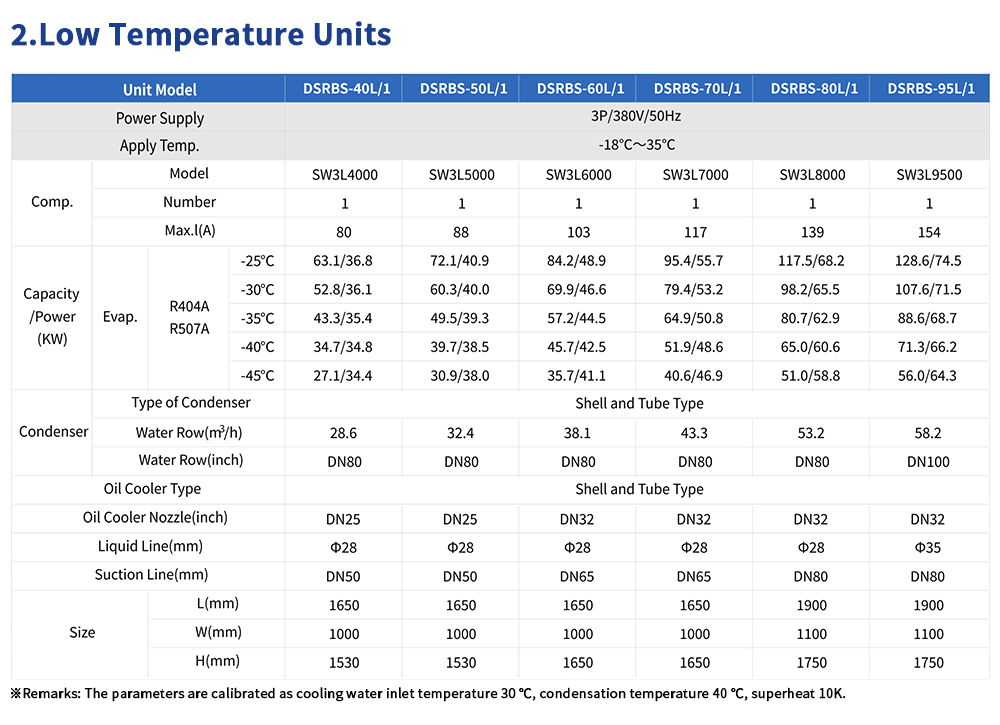Screen dimensions: 1000x725
Task: Click the Power Supply row label
Action: (x=159, y=119)
